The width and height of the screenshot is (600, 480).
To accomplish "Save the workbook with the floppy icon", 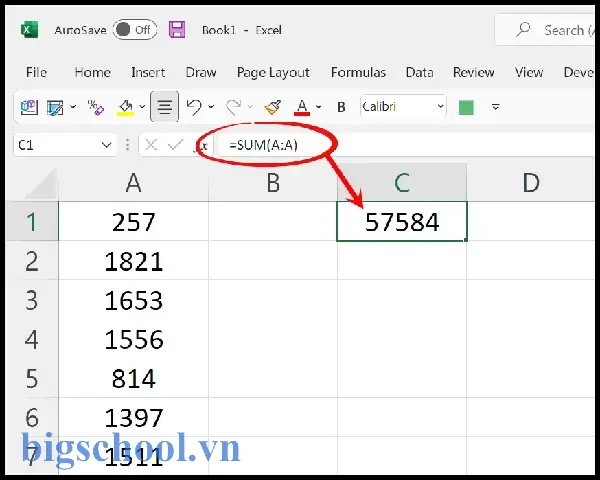I will click(x=177, y=29).
